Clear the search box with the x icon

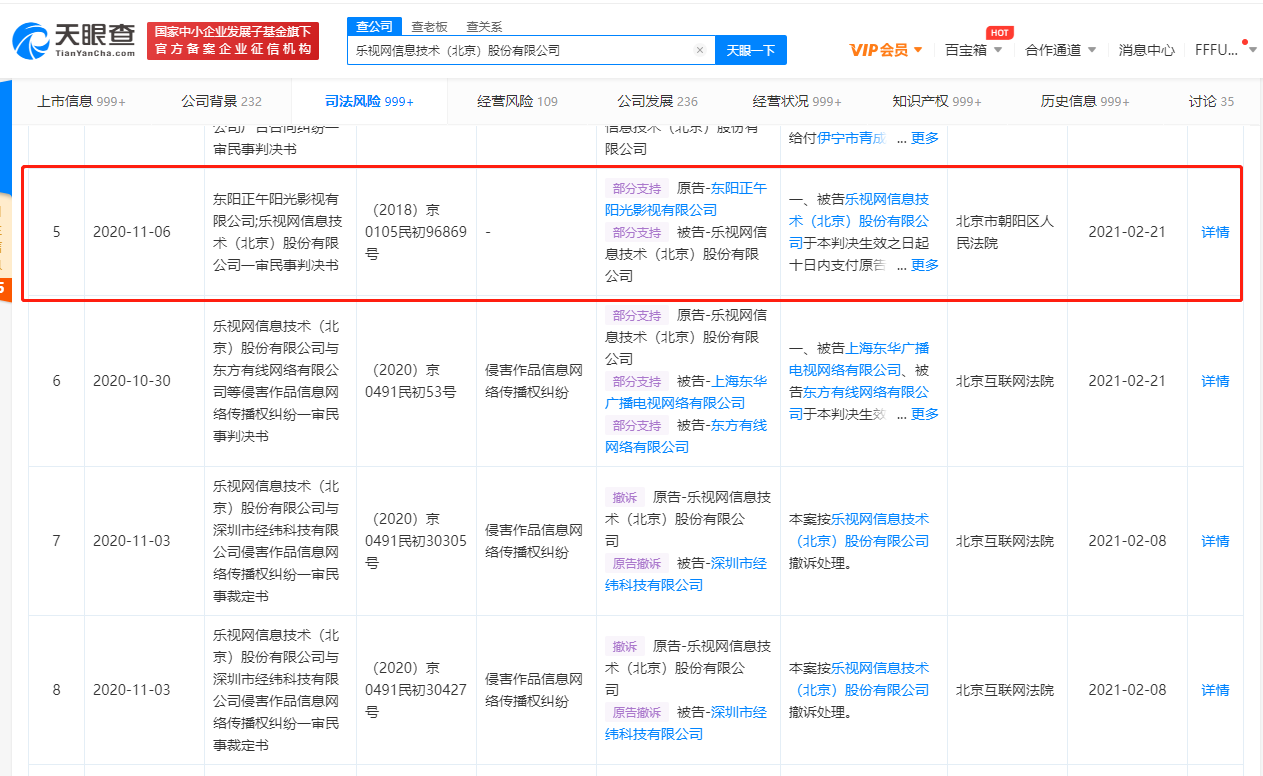pos(700,50)
